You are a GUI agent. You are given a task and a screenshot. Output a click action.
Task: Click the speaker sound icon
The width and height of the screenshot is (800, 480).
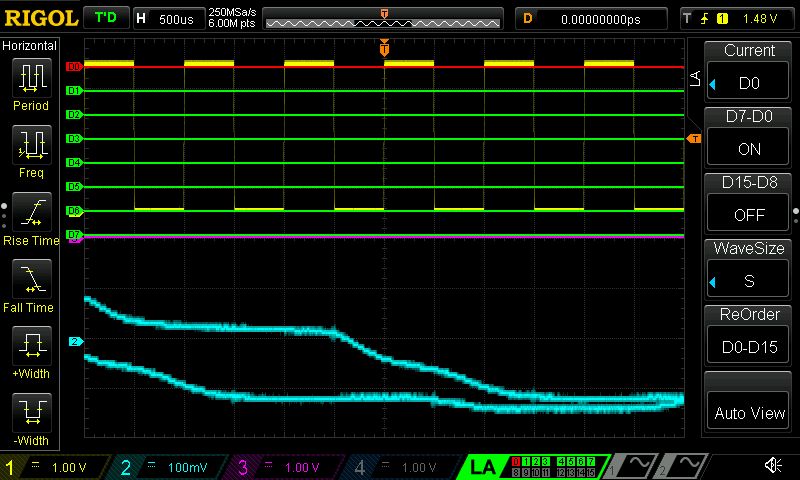coord(773,465)
